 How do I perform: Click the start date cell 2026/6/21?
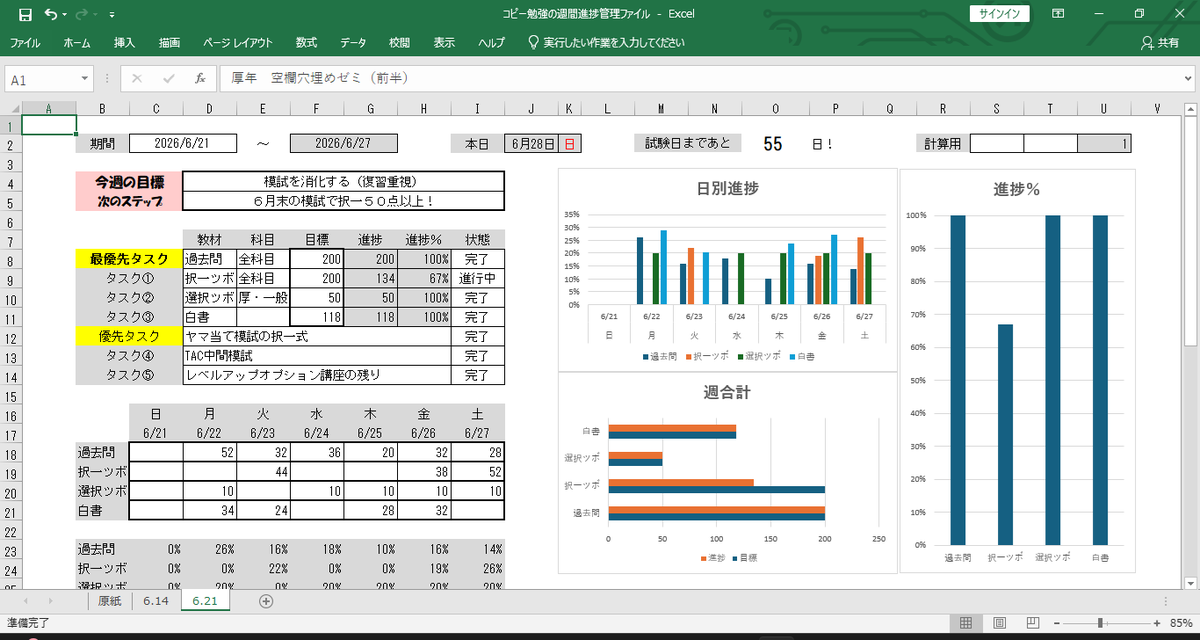[x=183, y=143]
